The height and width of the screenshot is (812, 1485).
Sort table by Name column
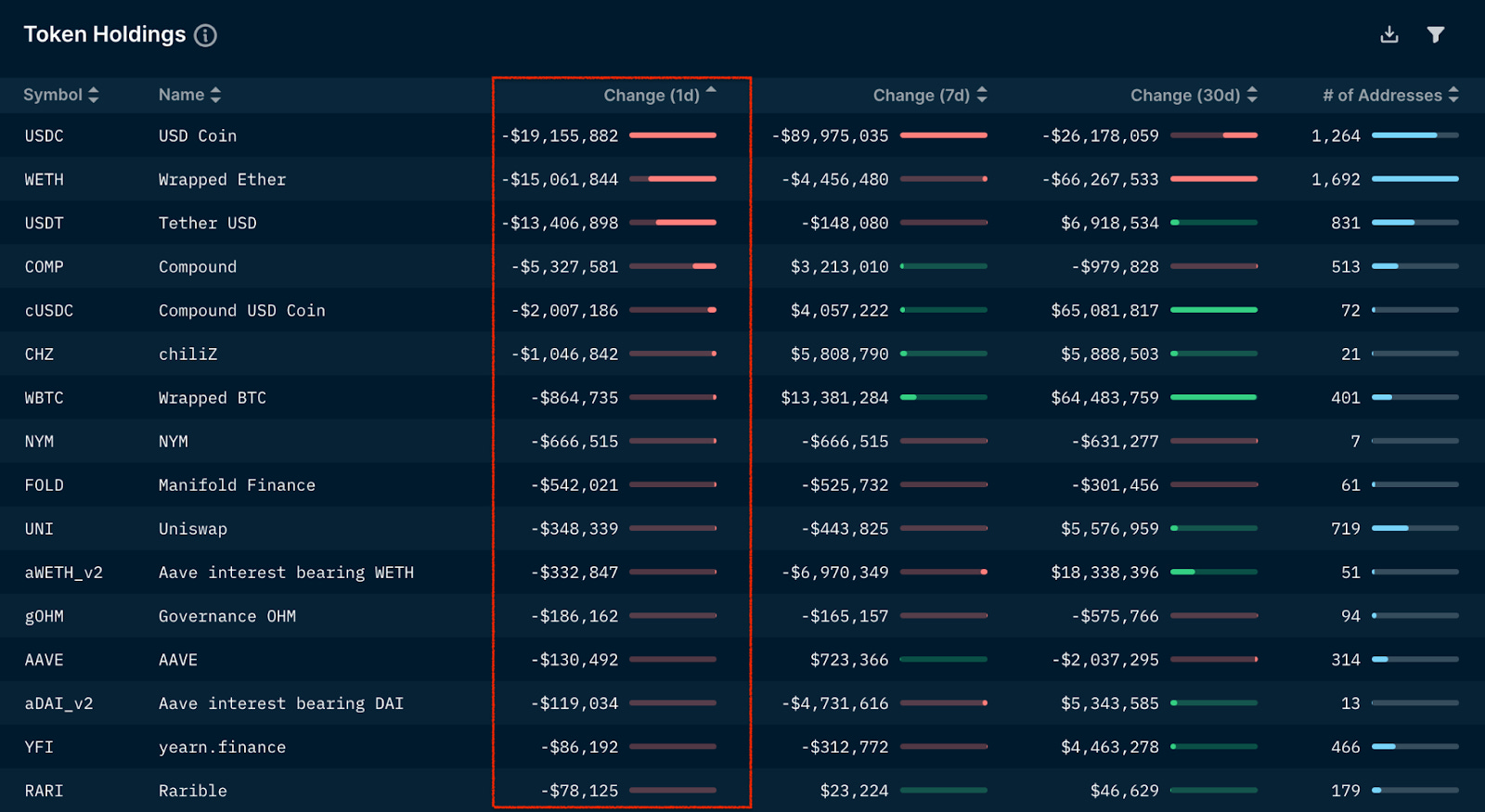(189, 95)
